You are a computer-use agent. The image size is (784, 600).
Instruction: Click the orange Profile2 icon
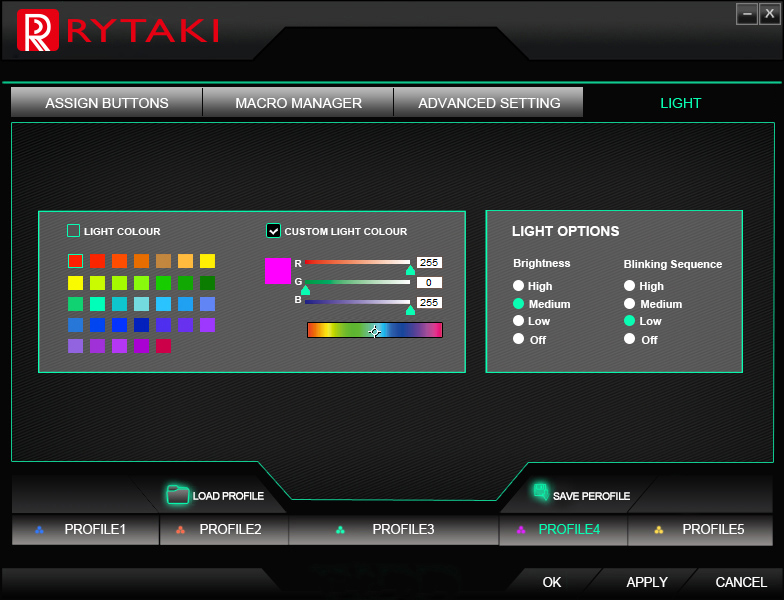[180, 530]
